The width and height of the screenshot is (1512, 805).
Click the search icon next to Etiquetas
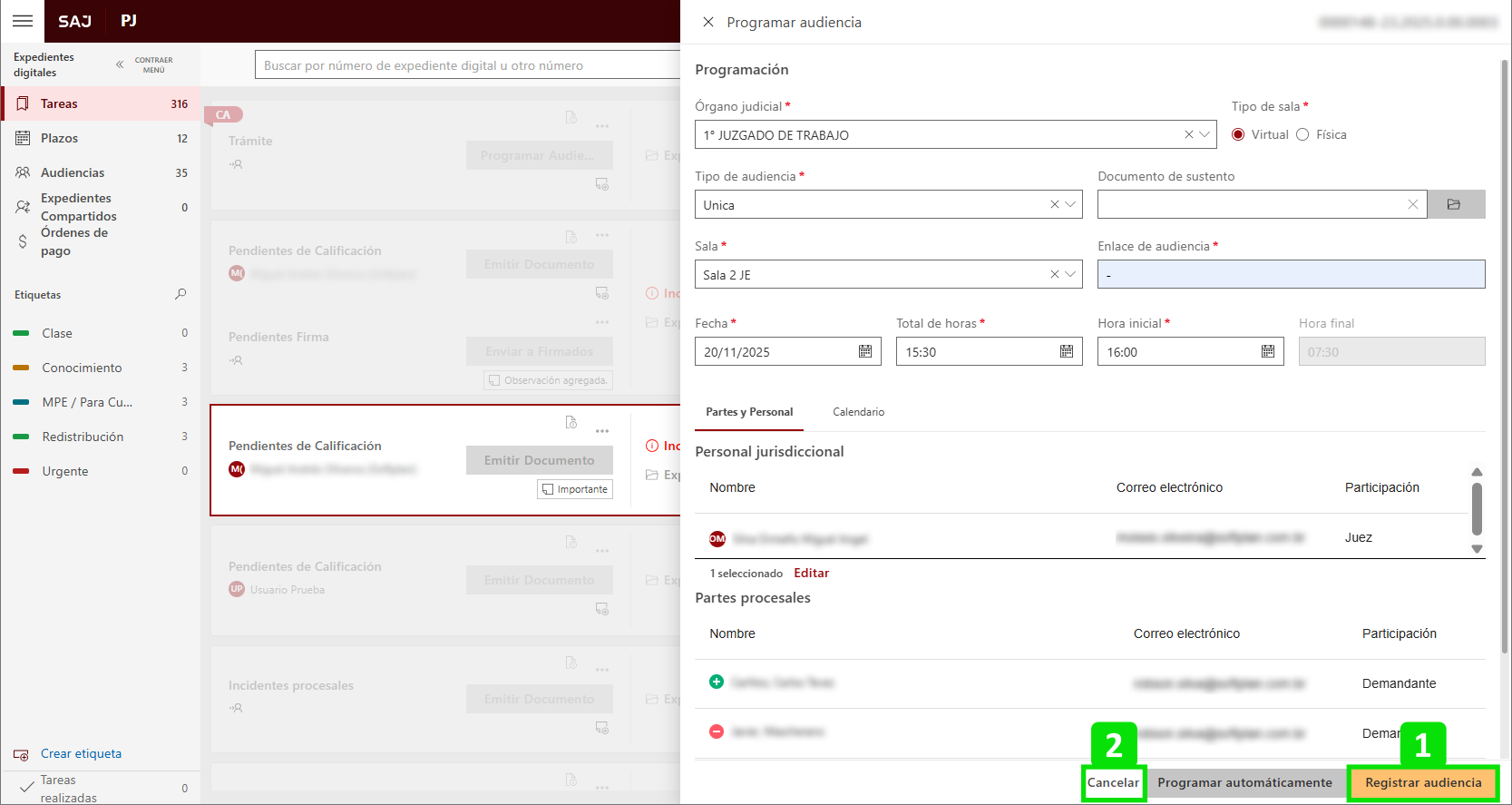click(x=180, y=294)
